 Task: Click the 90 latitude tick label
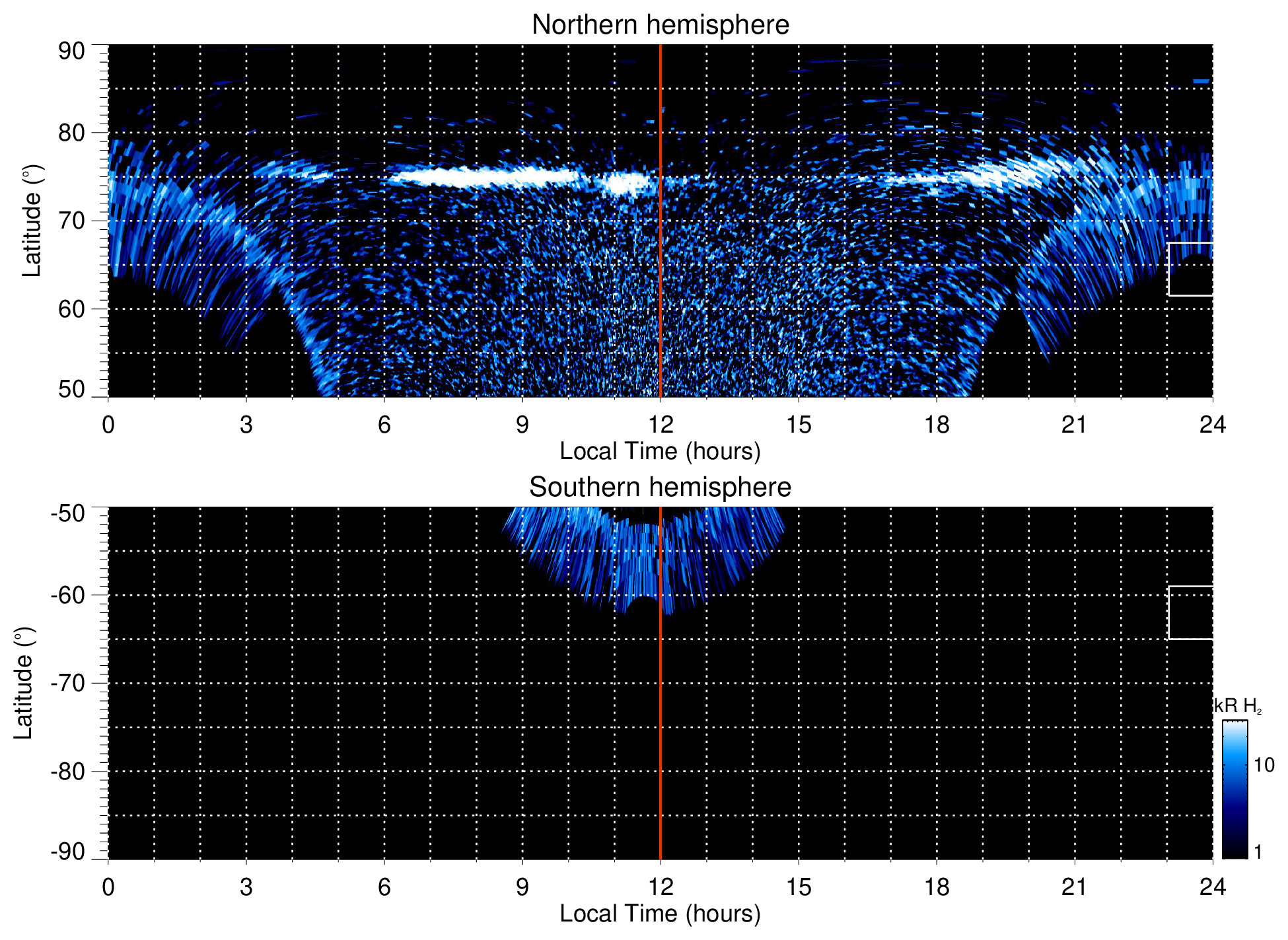(x=71, y=52)
